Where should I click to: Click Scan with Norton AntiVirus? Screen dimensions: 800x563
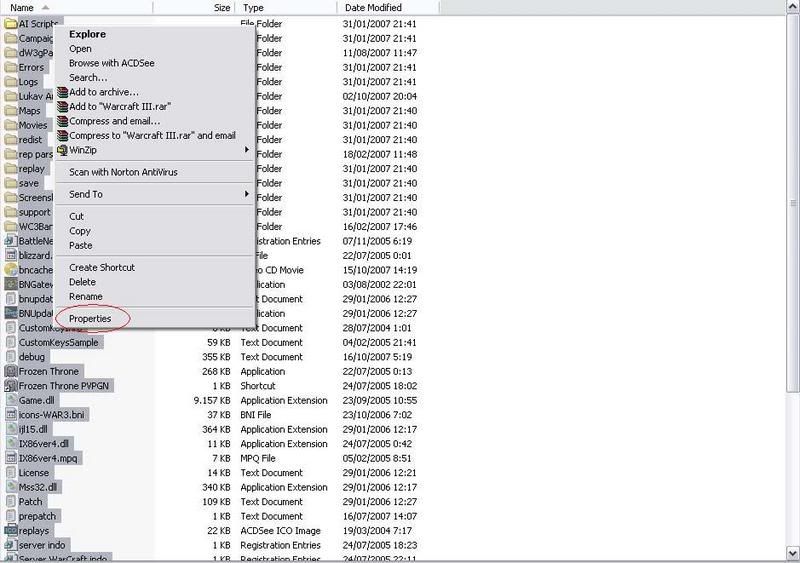[x=123, y=172]
